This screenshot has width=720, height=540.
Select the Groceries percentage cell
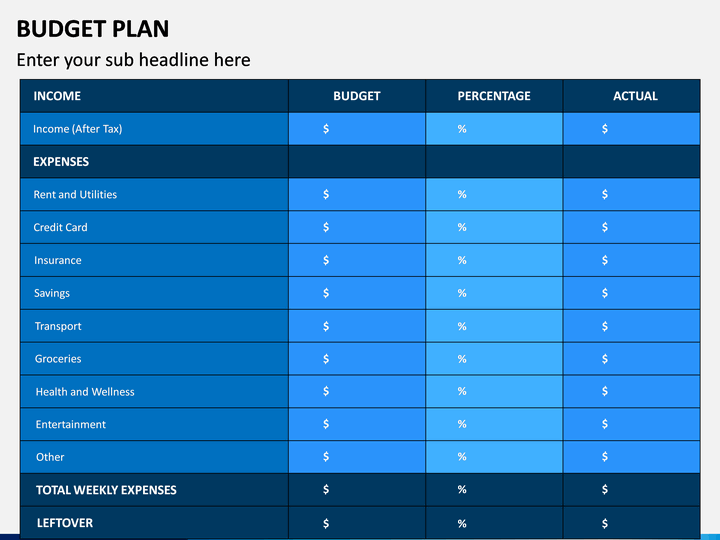[494, 359]
